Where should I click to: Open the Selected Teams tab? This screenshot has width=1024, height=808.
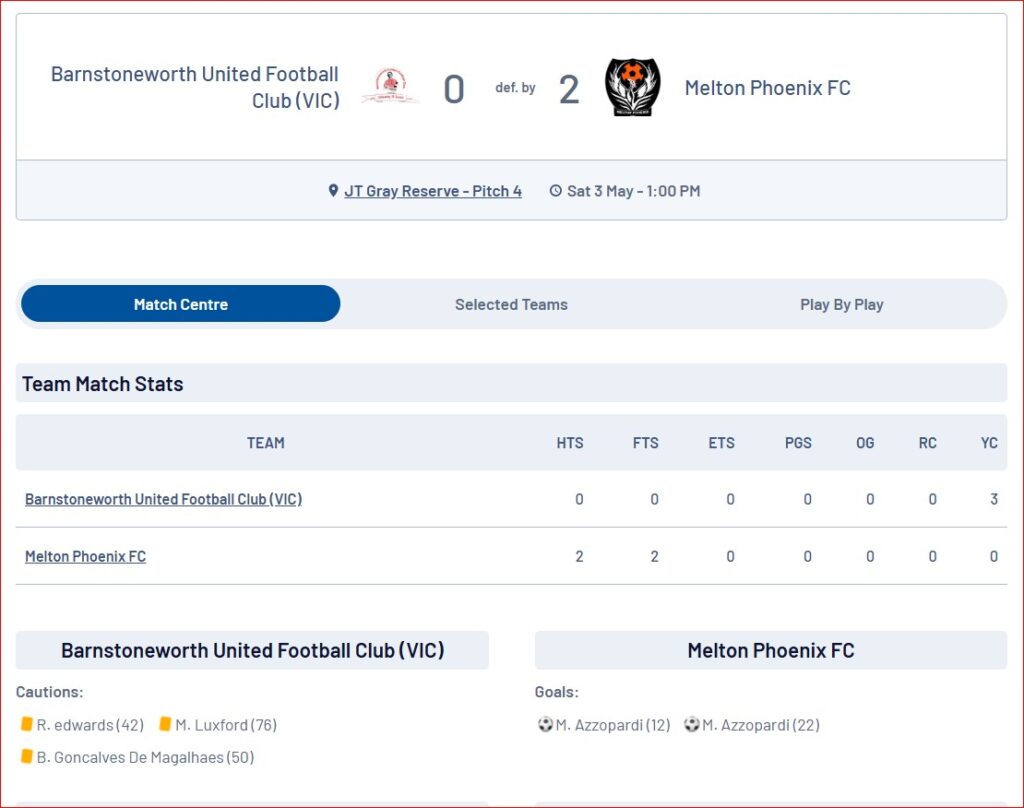(x=511, y=304)
